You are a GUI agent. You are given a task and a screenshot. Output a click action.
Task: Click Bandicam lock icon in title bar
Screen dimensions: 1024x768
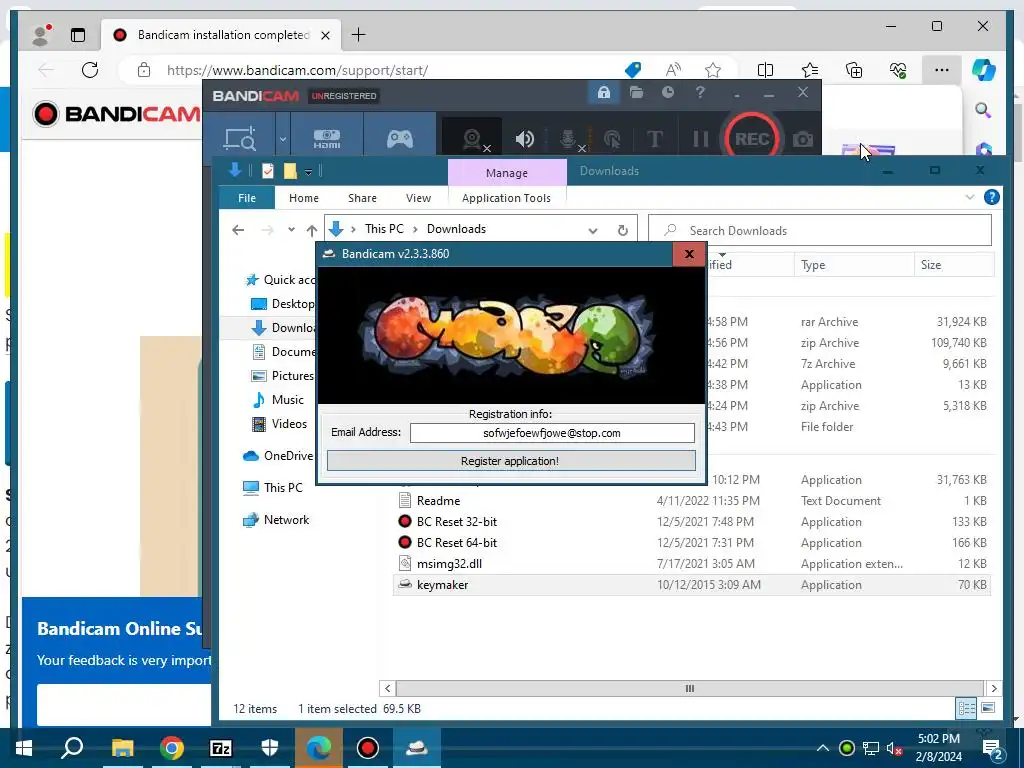(603, 92)
